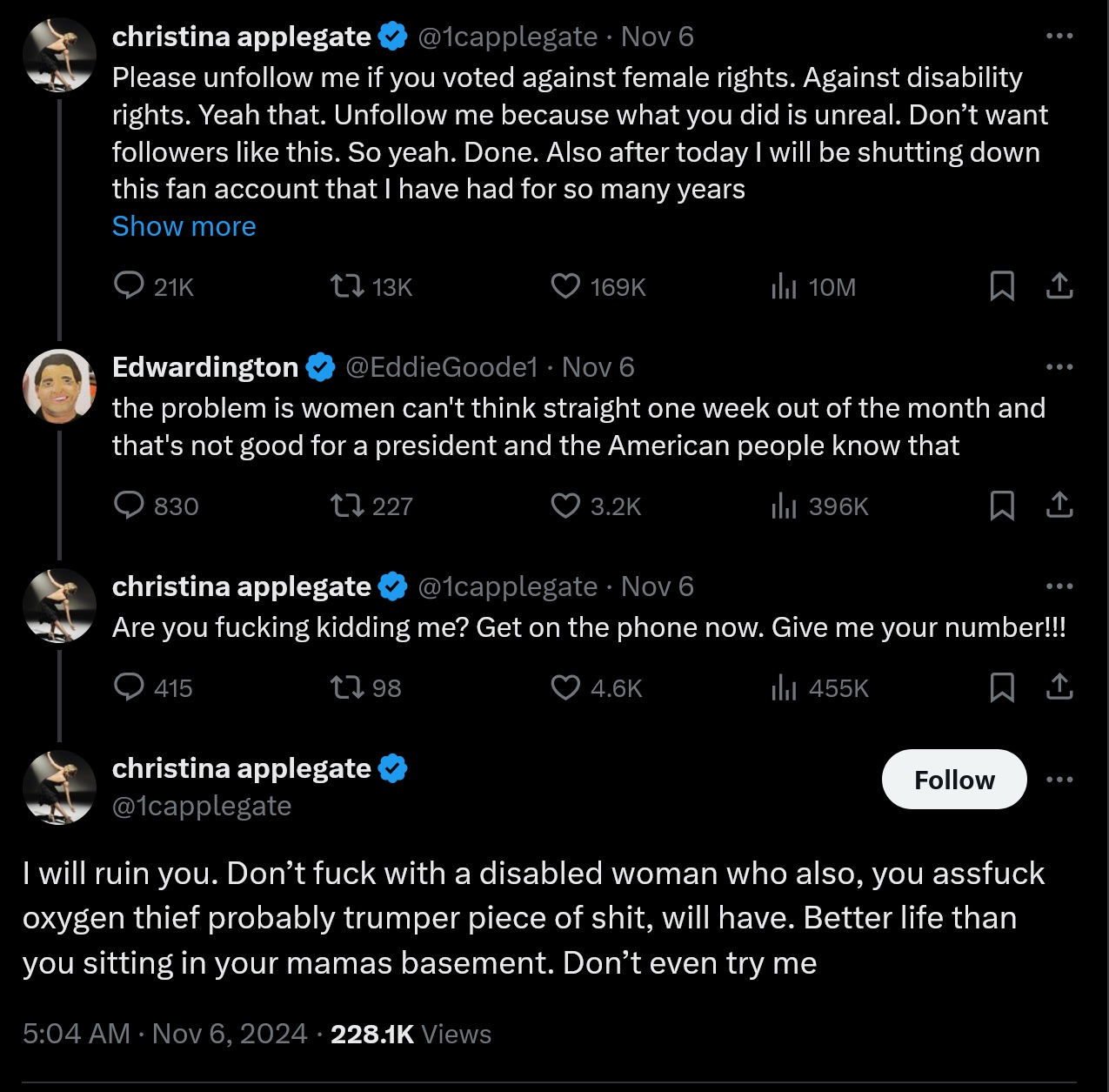
Task: Like the tweet with 169K likes
Action: click(x=565, y=285)
